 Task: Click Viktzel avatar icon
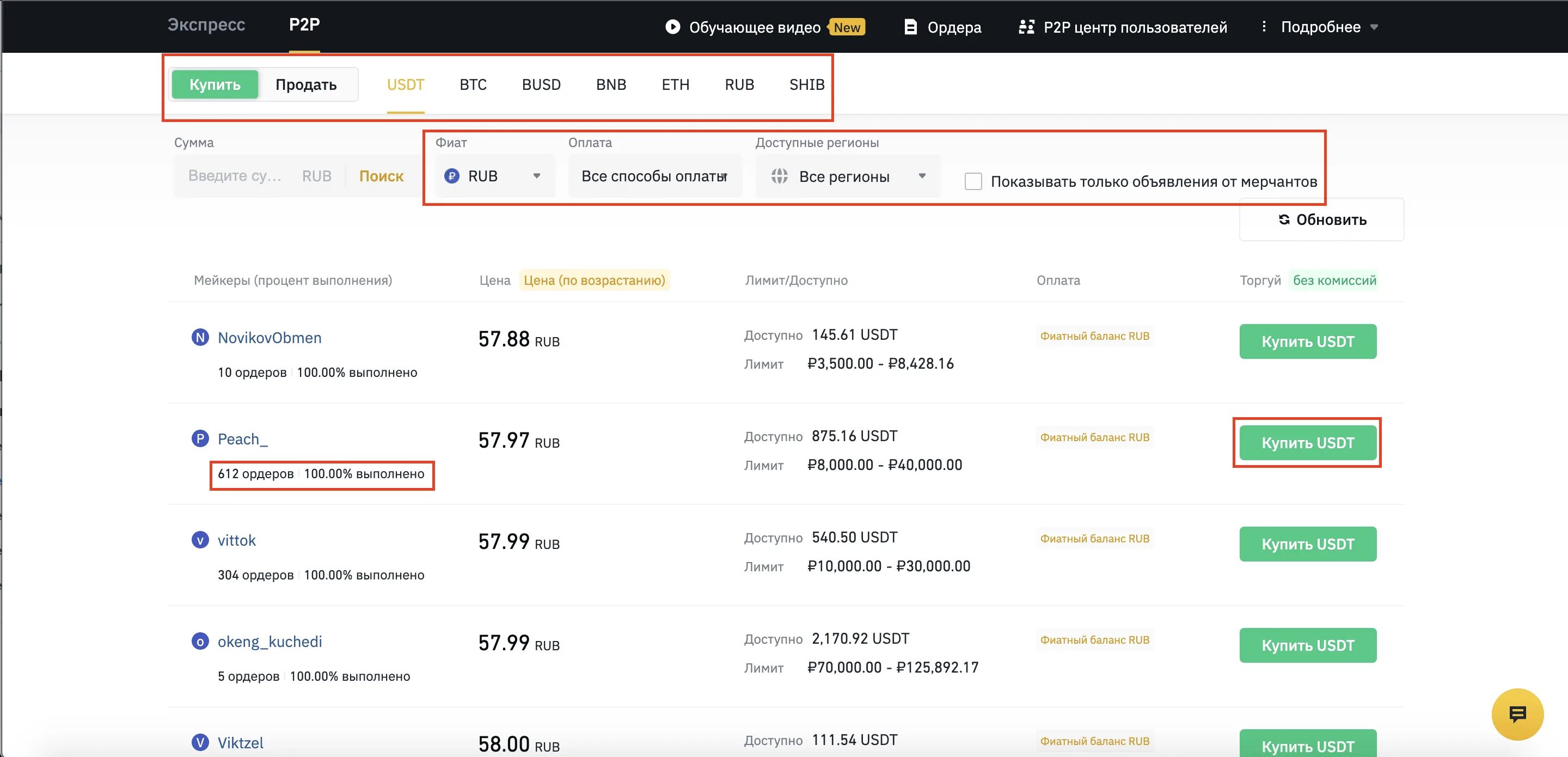[200, 742]
